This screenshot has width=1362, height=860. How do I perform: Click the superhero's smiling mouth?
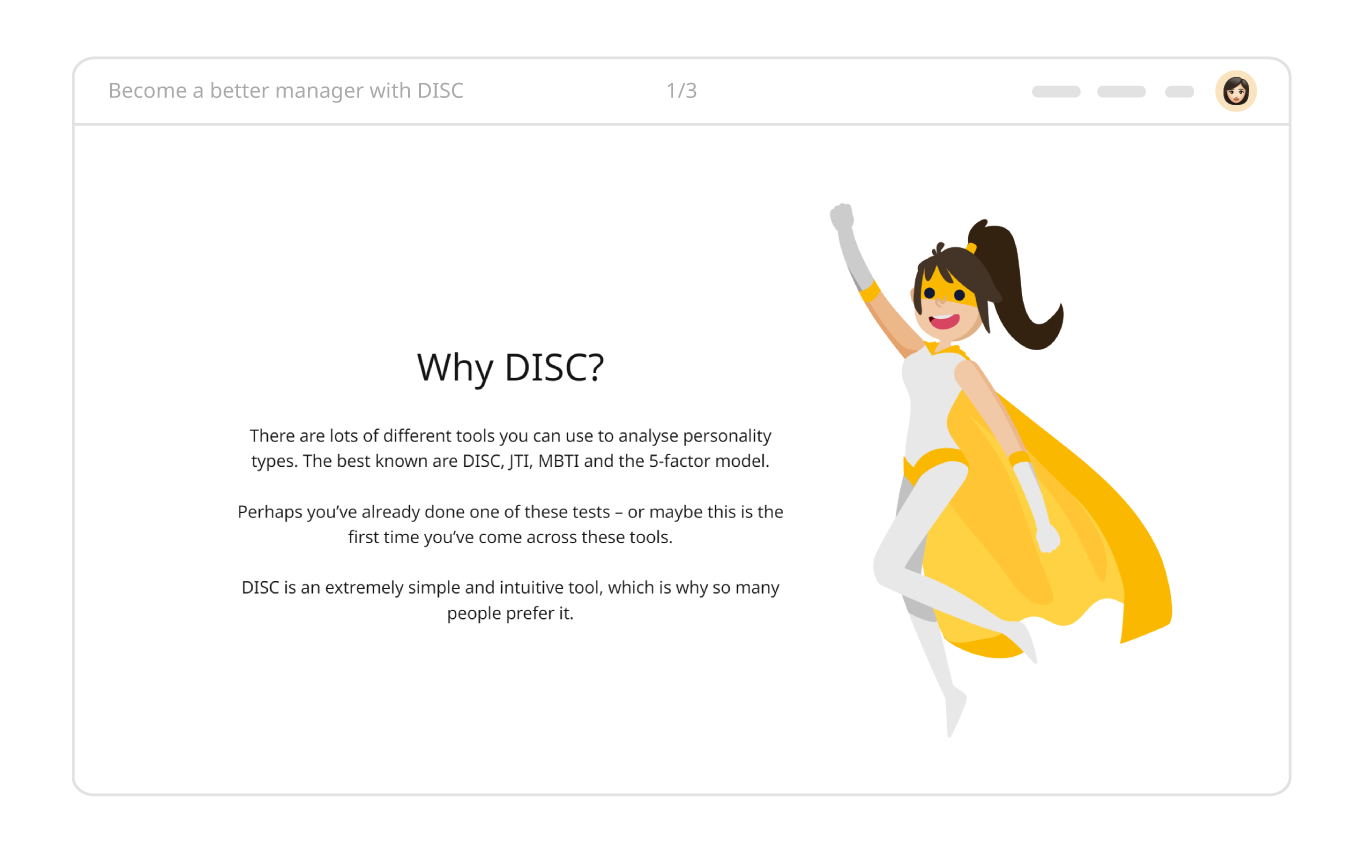[x=944, y=322]
